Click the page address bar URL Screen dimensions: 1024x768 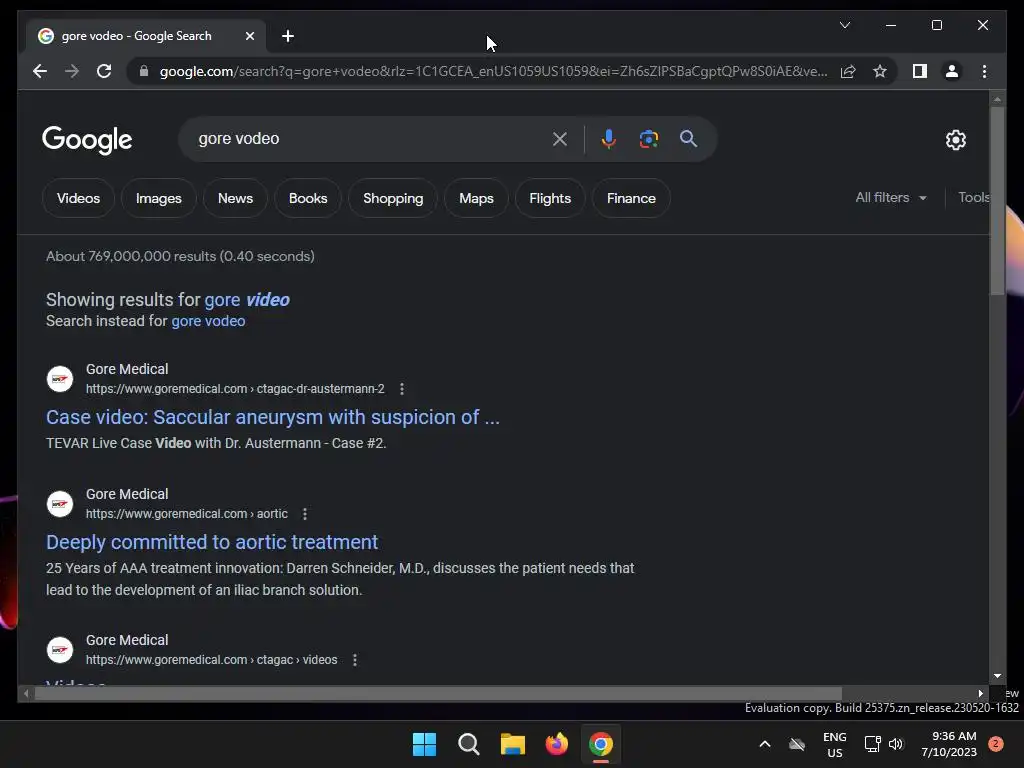[493, 71]
